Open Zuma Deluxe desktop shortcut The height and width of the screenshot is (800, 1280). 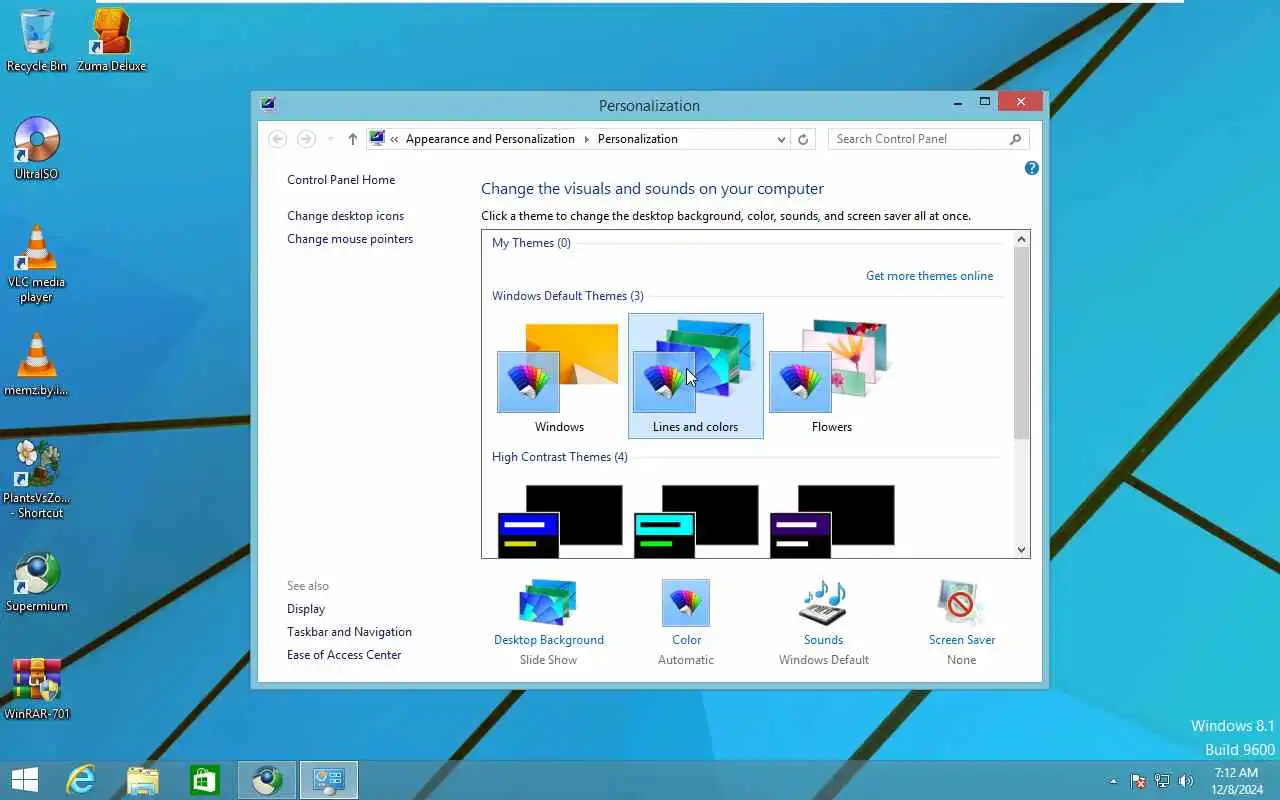(x=112, y=40)
